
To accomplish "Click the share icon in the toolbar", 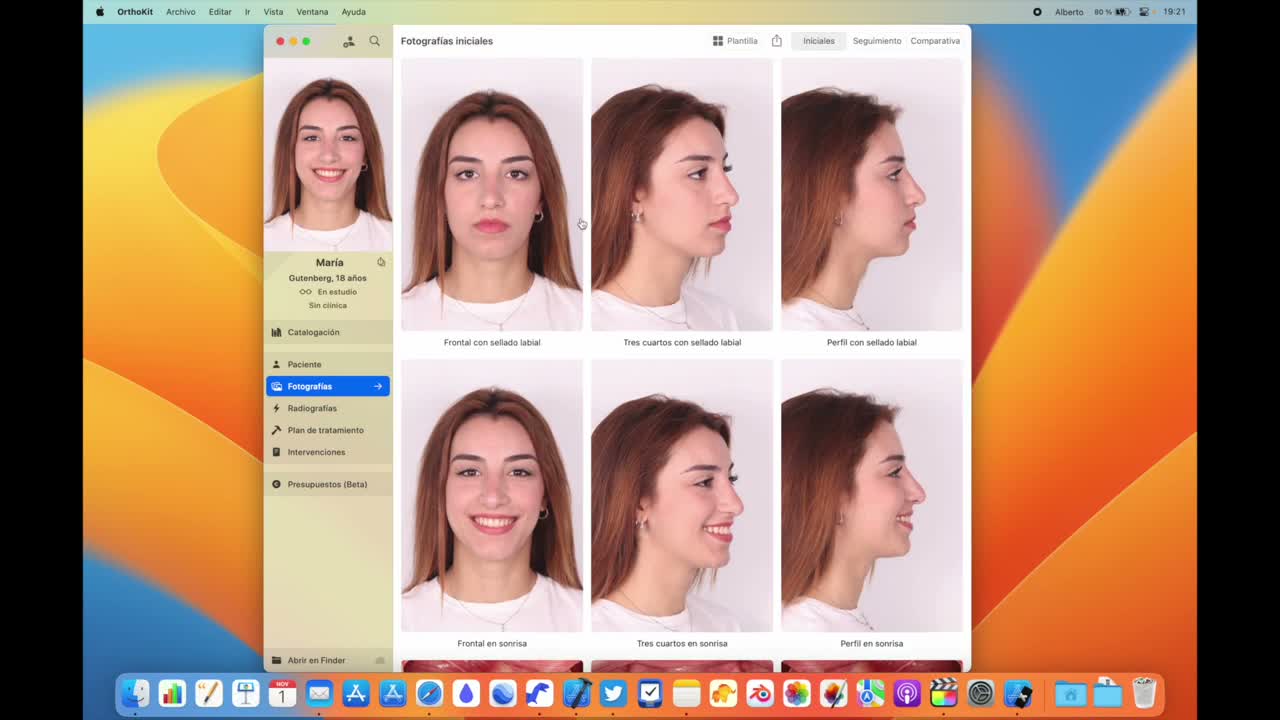I will (x=776, y=41).
